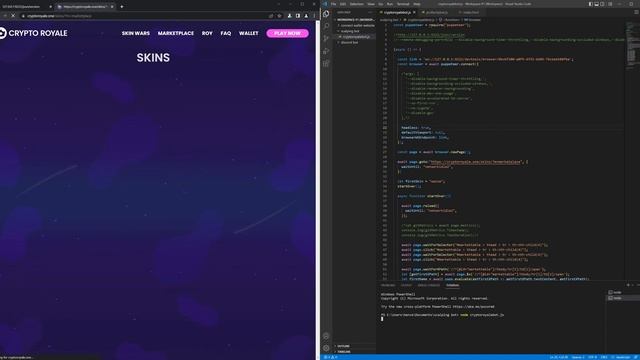Open Extensions view in VS Code activity bar

click(x=326, y=63)
